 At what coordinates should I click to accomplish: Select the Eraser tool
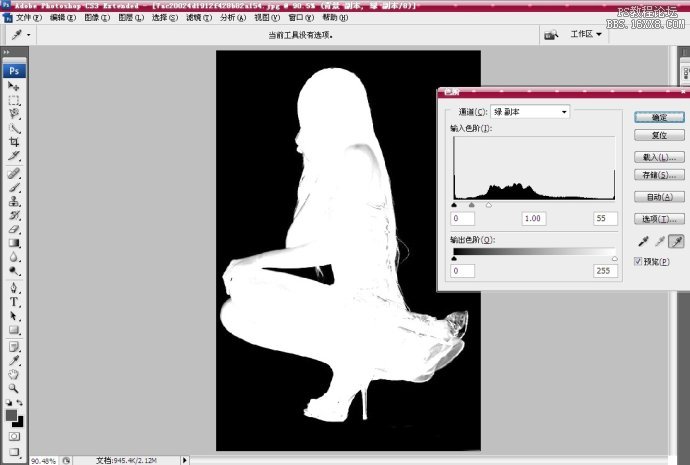tap(14, 229)
